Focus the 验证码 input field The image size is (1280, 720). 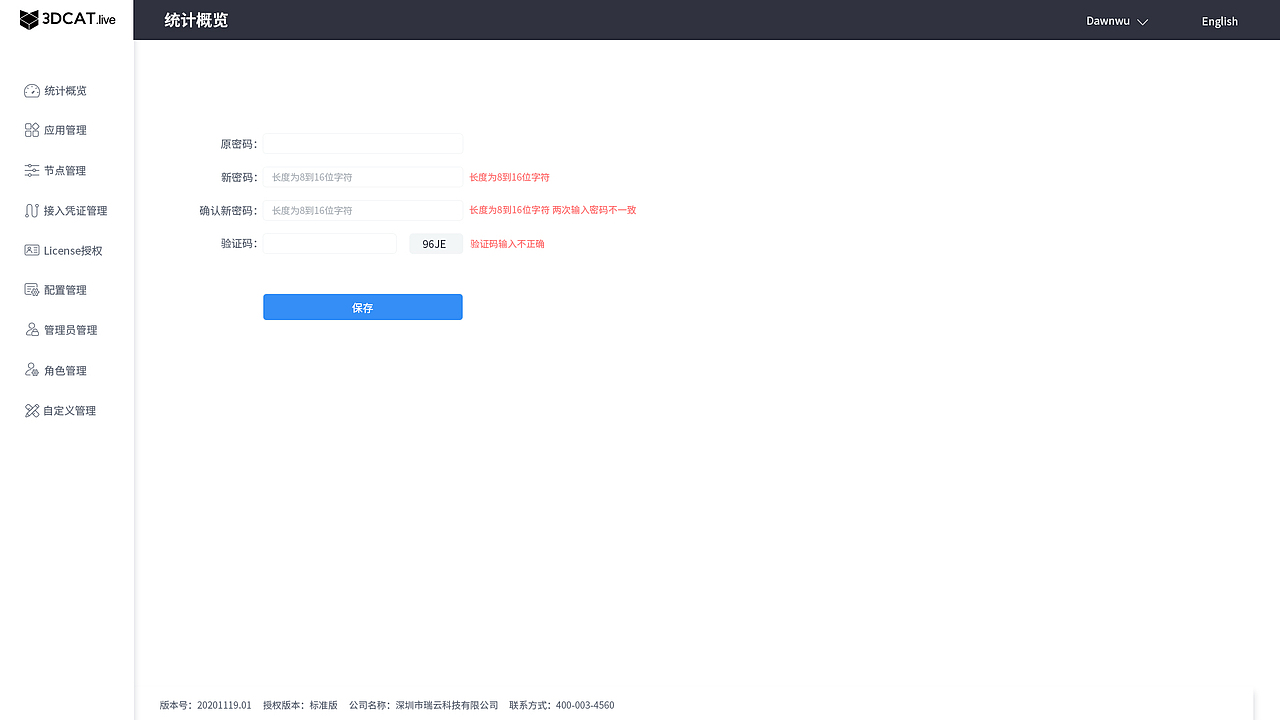[x=330, y=244]
